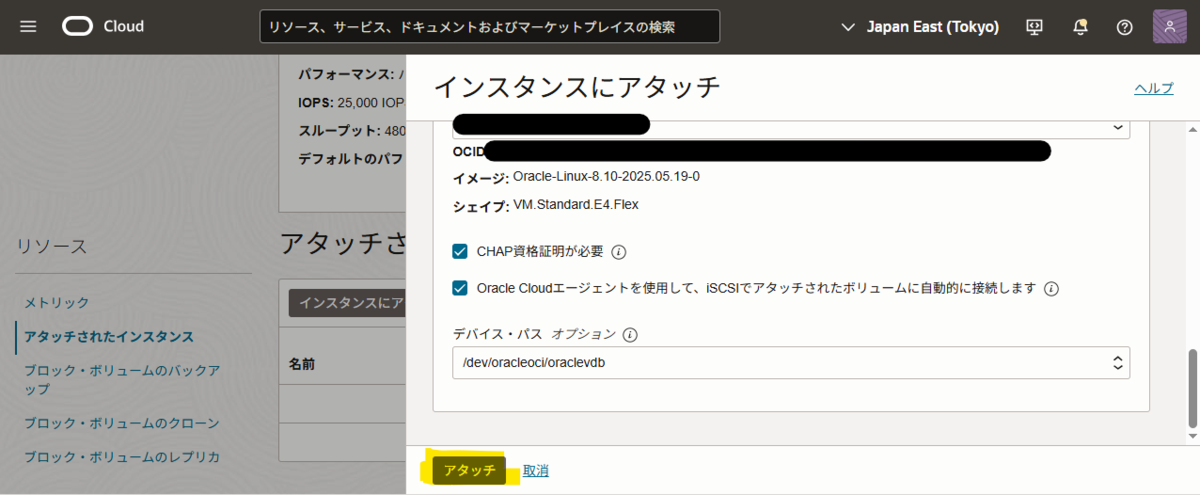1200x495 pixels.
Task: Select ブロック・ボリュームのクローン resource
Action: [x=122, y=423]
